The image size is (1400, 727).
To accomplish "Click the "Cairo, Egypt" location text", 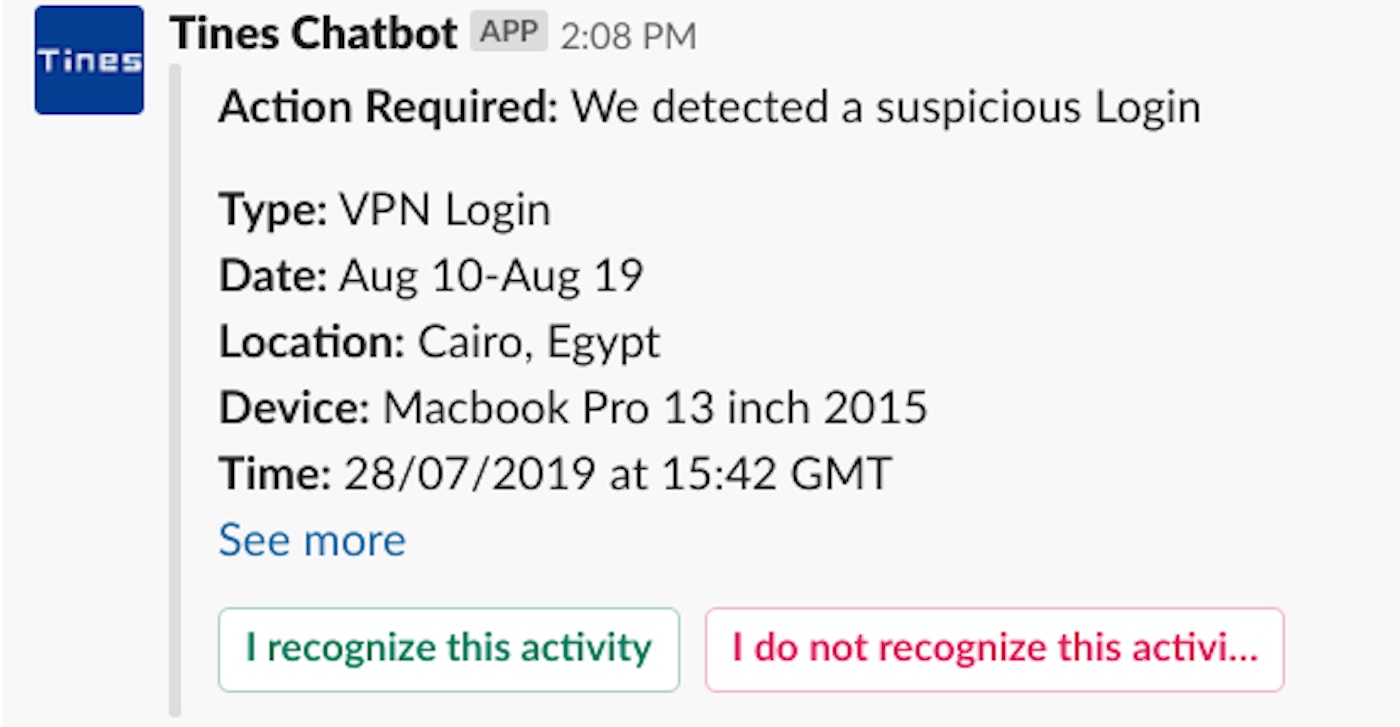I will (539, 342).
